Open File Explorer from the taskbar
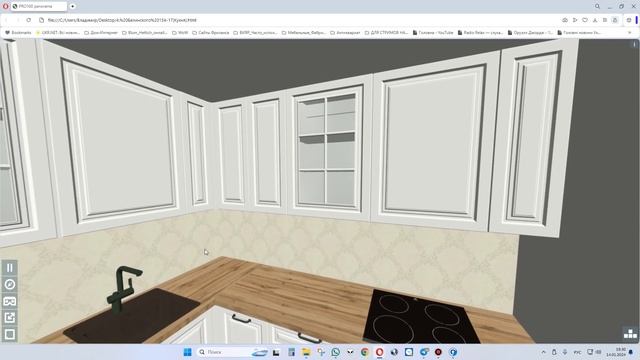Screen dimensions: 640x360 306,352
